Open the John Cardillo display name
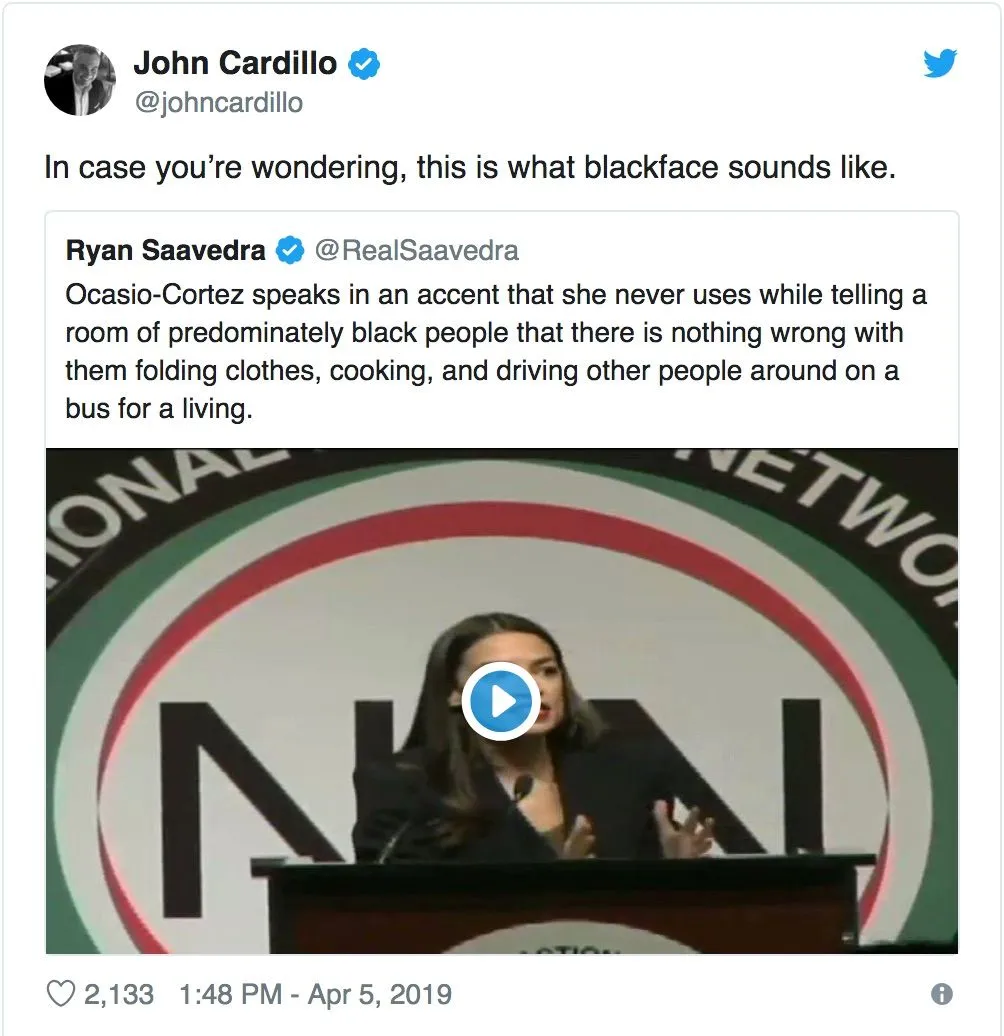Screen dimensions: 1004x1036 point(236,64)
